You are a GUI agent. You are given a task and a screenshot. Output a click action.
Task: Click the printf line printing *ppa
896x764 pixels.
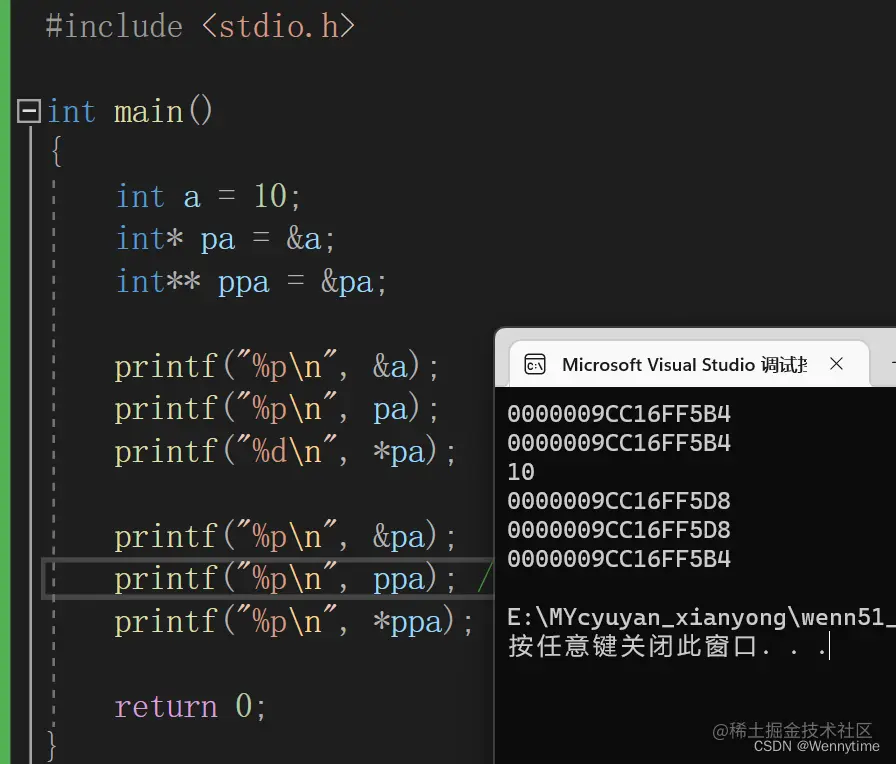(x=293, y=621)
